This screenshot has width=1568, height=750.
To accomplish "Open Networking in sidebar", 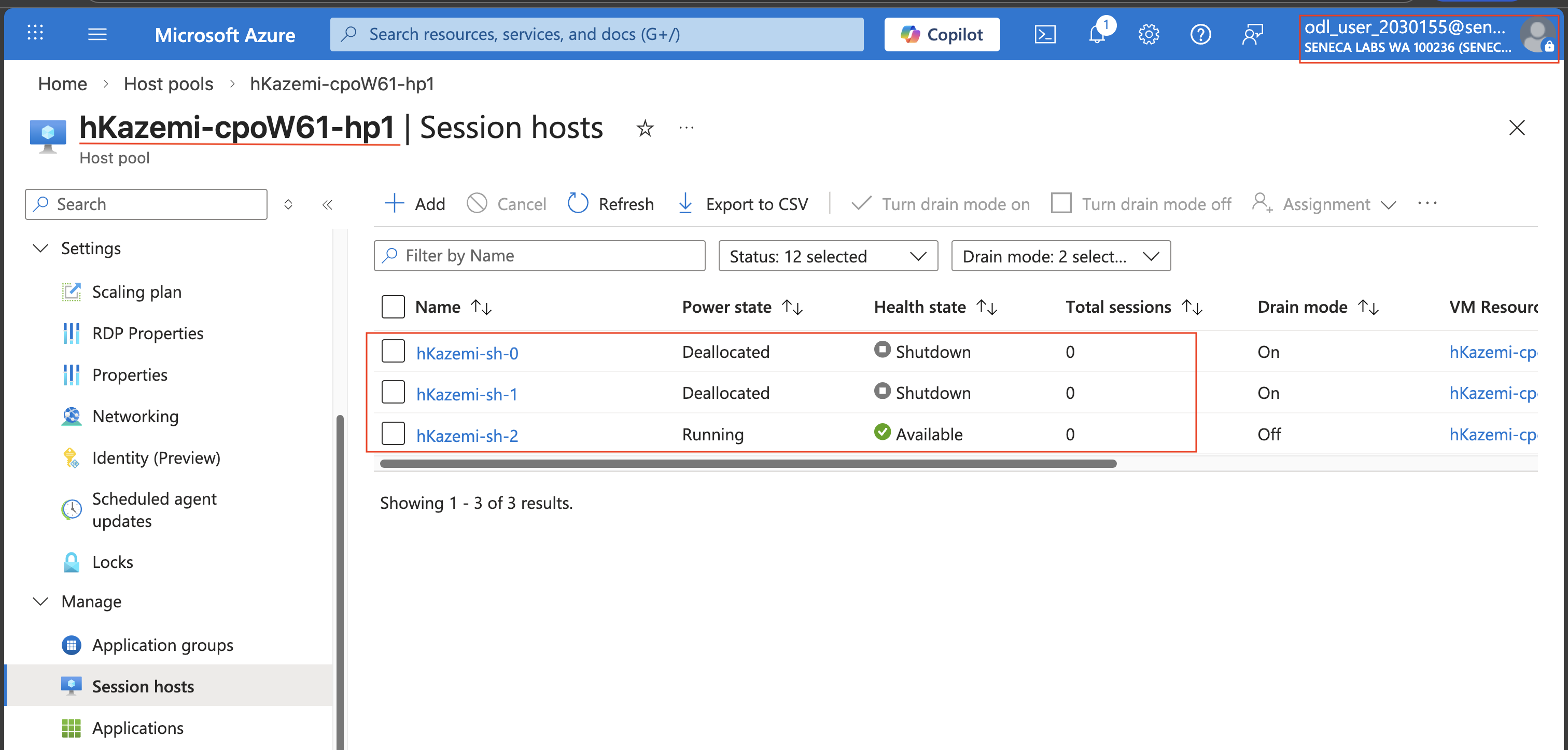I will 135,416.
